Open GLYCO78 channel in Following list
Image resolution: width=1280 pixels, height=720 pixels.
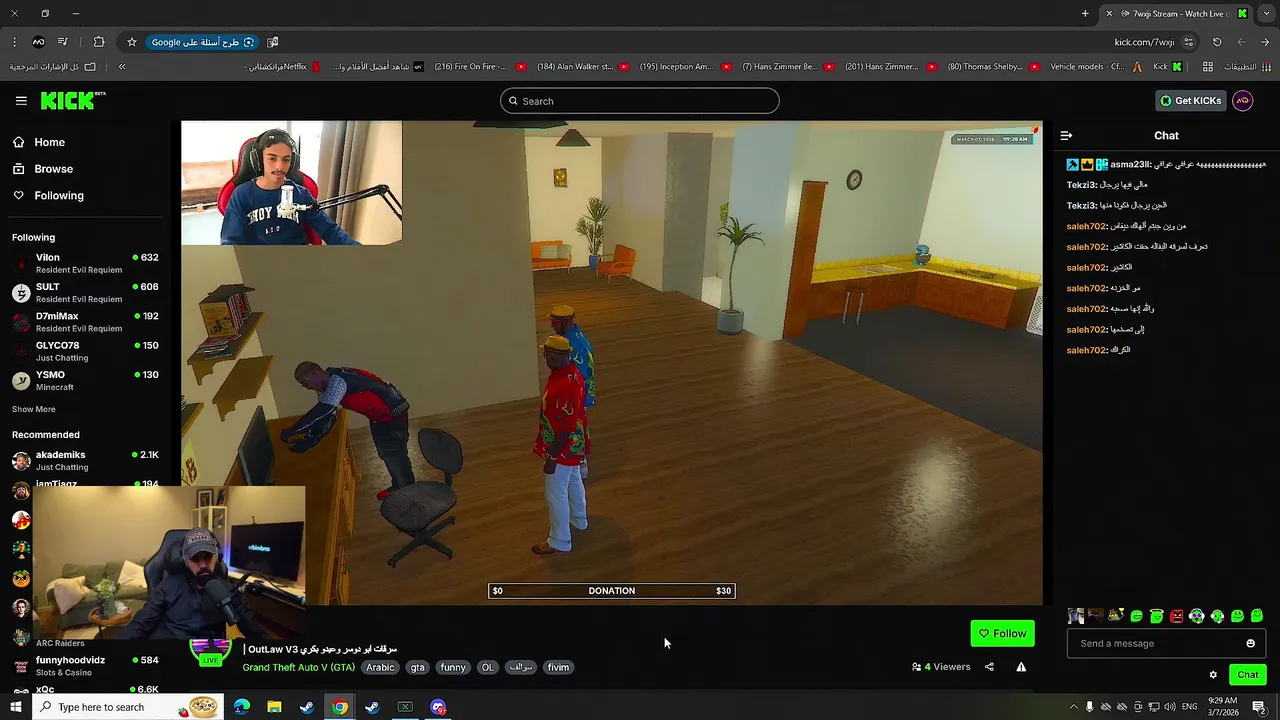[x=85, y=351]
